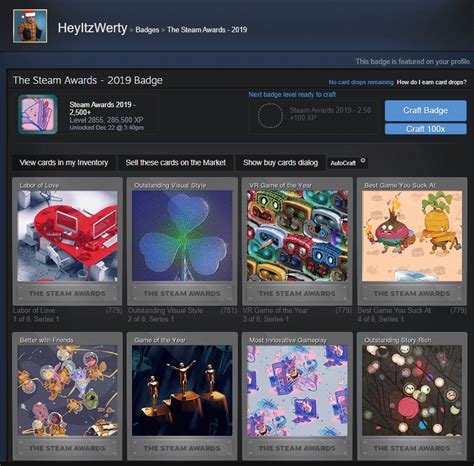Open AutoCraft settings gear icon
The height and width of the screenshot is (466, 474).
(x=363, y=161)
